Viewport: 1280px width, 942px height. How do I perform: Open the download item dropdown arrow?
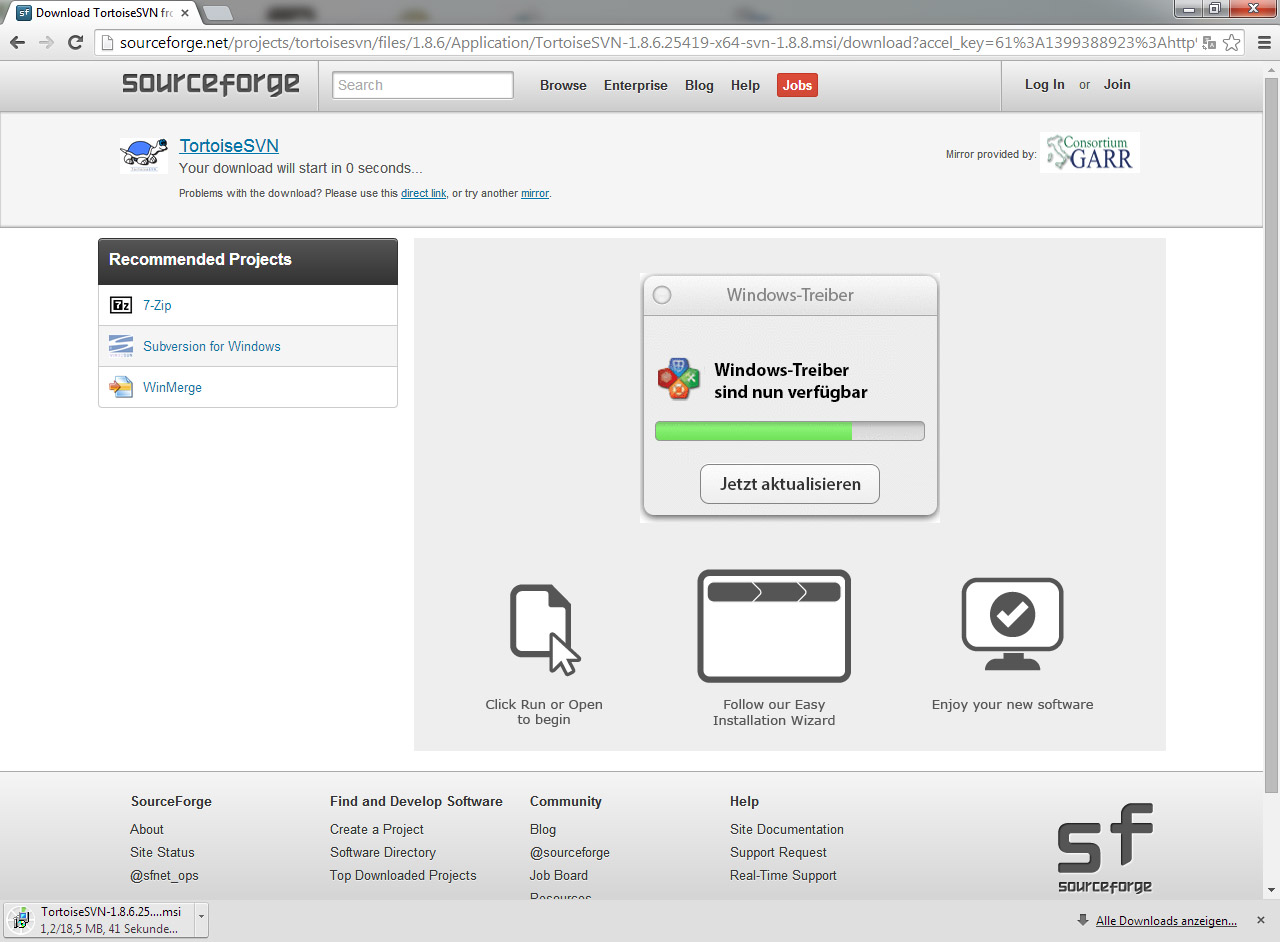(x=201, y=920)
